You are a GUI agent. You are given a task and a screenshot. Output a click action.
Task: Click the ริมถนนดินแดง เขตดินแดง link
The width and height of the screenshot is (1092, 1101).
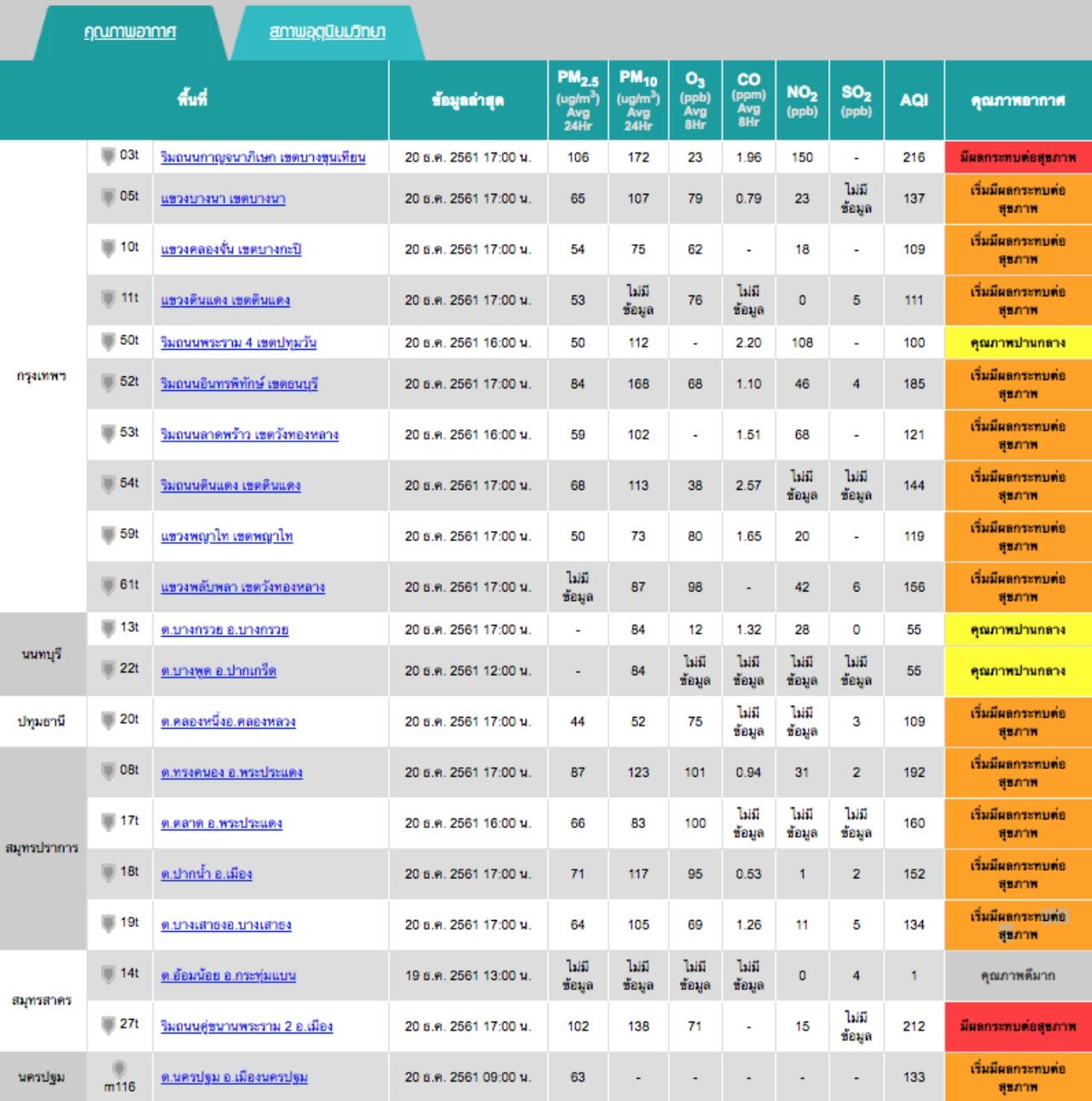(x=230, y=486)
